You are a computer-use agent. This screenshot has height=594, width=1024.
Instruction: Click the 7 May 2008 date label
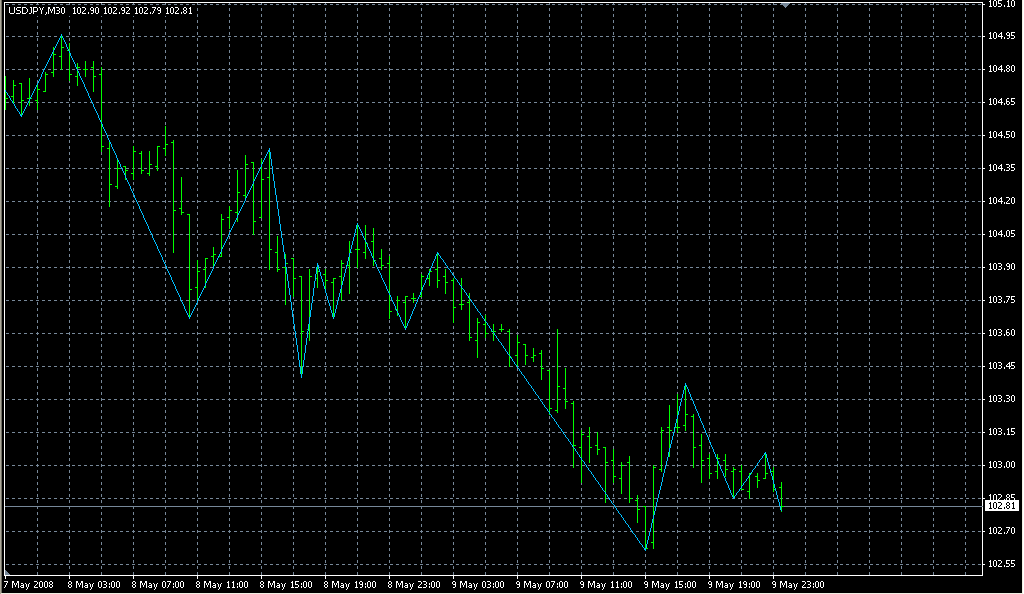point(27,584)
